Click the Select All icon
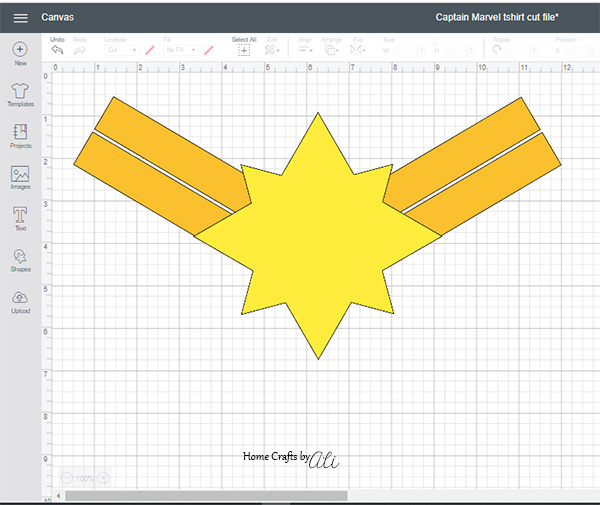 (244, 50)
